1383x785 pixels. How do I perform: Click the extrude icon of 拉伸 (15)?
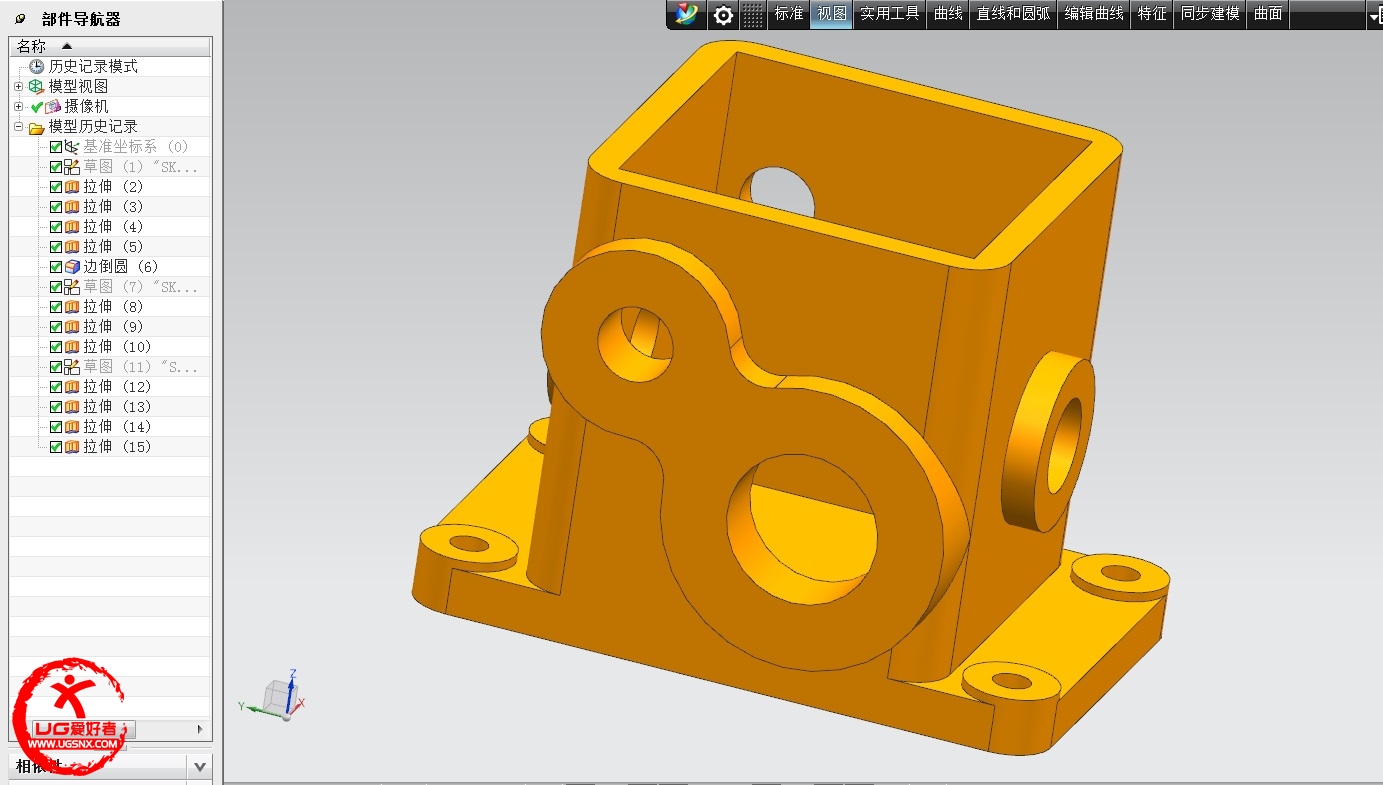click(x=72, y=447)
